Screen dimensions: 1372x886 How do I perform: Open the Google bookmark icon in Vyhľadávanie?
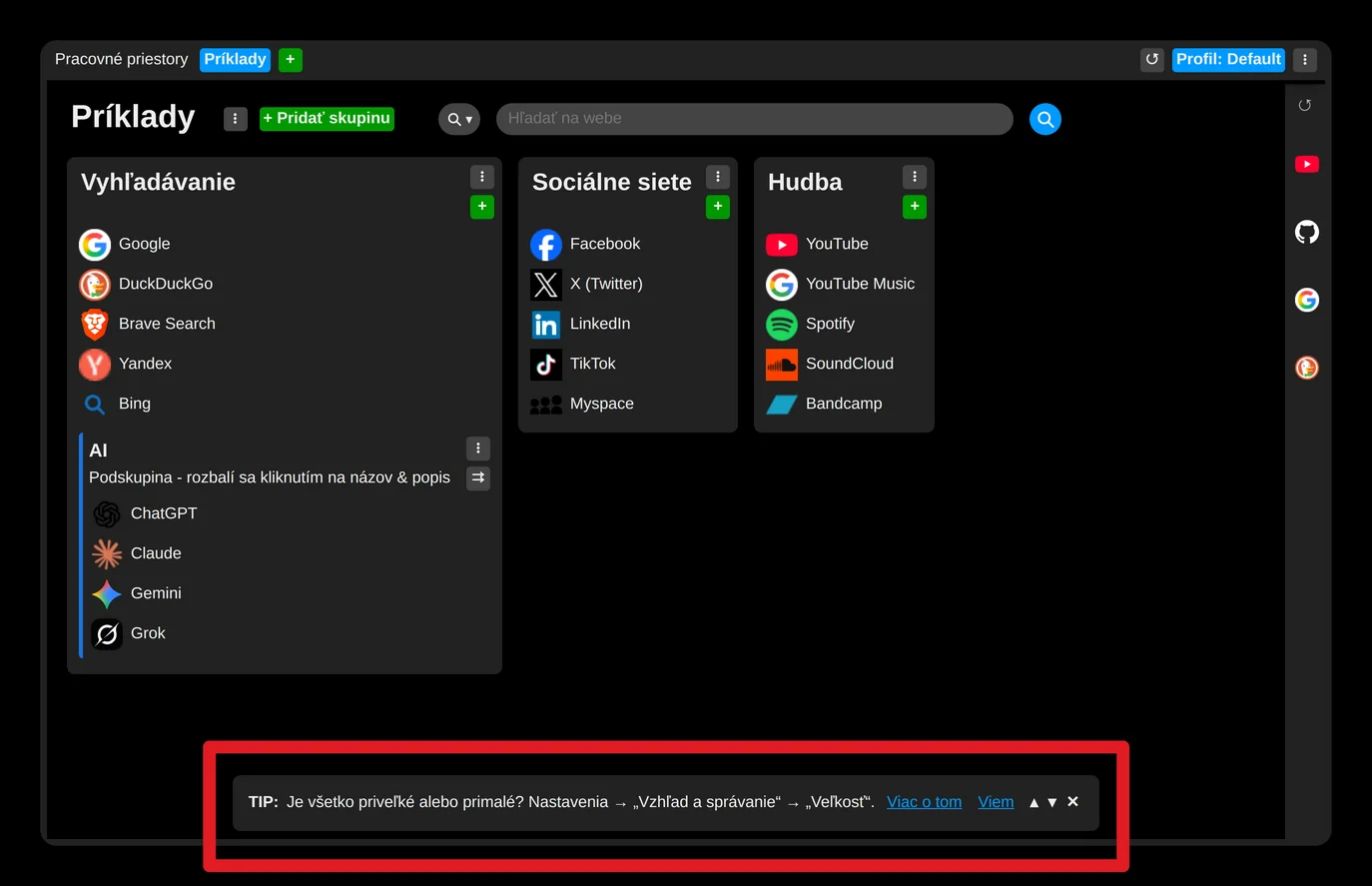[x=95, y=244]
